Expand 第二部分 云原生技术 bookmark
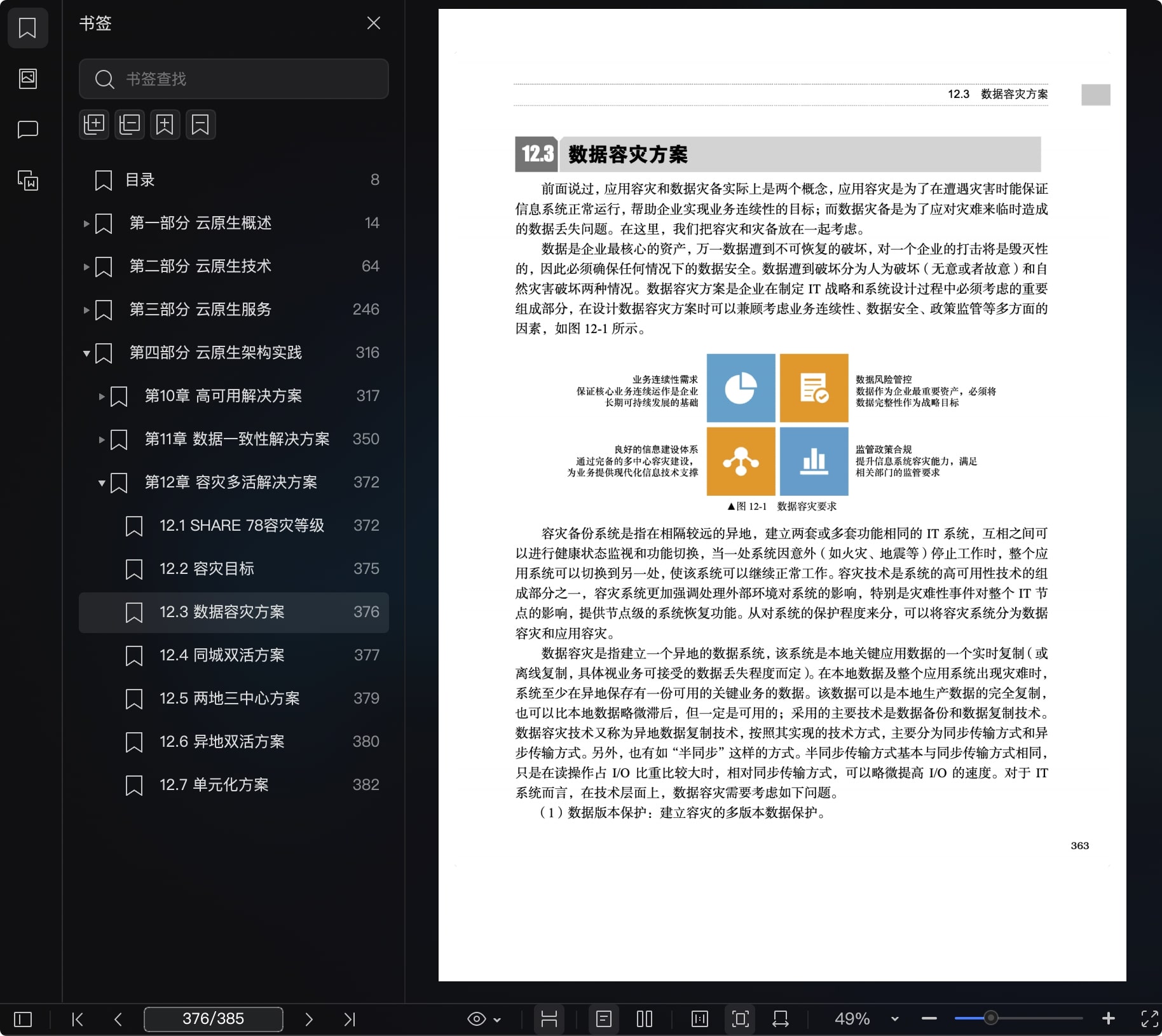The height and width of the screenshot is (1036, 1162). pyautogui.click(x=86, y=266)
